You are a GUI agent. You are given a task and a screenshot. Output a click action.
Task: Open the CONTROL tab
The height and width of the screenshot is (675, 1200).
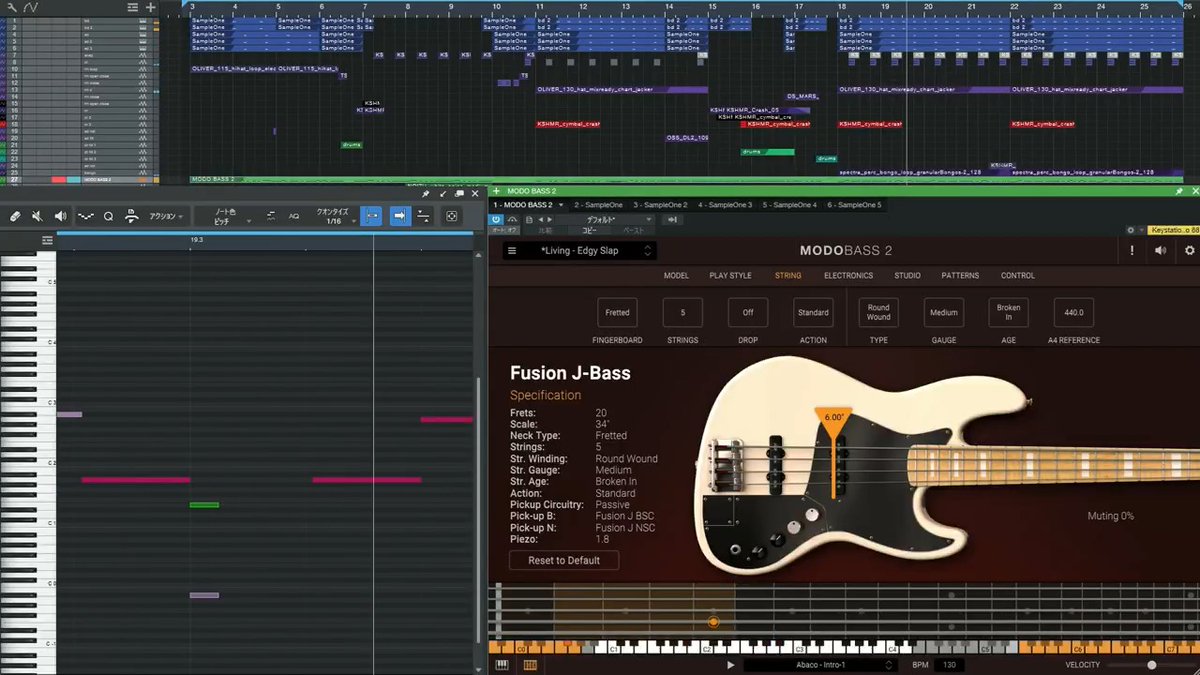point(1018,276)
